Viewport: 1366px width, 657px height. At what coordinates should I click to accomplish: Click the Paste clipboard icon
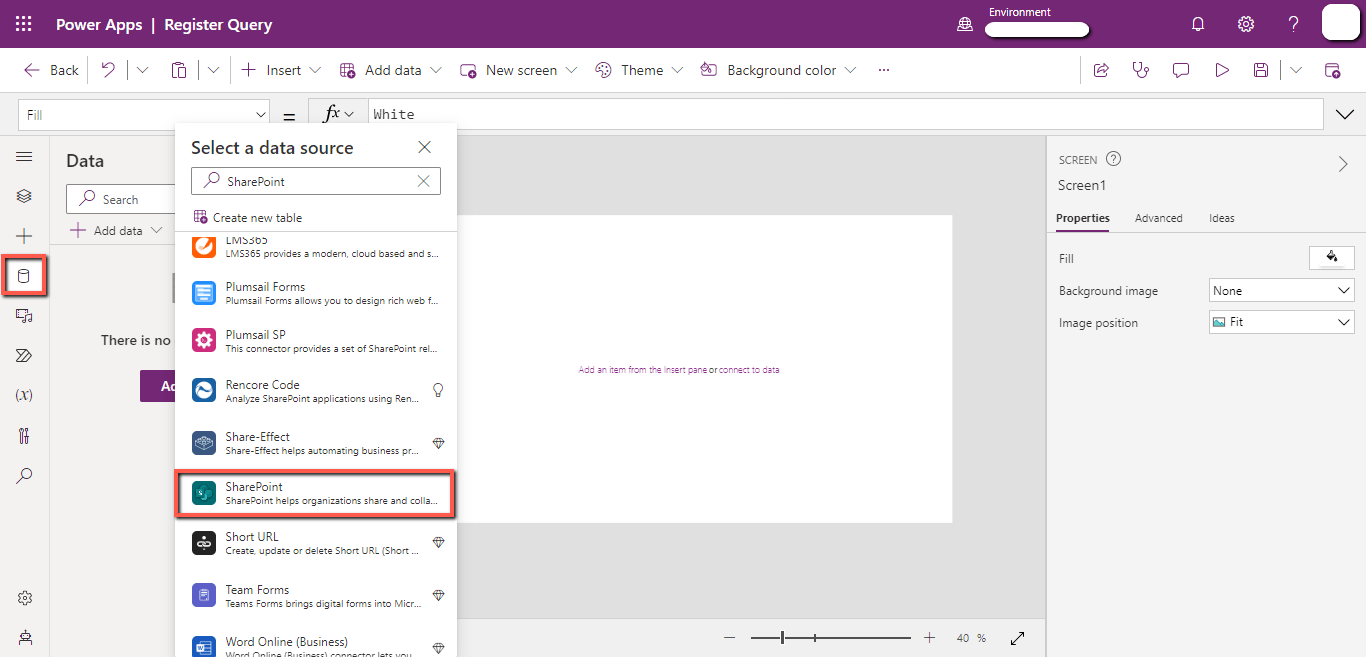tap(179, 70)
